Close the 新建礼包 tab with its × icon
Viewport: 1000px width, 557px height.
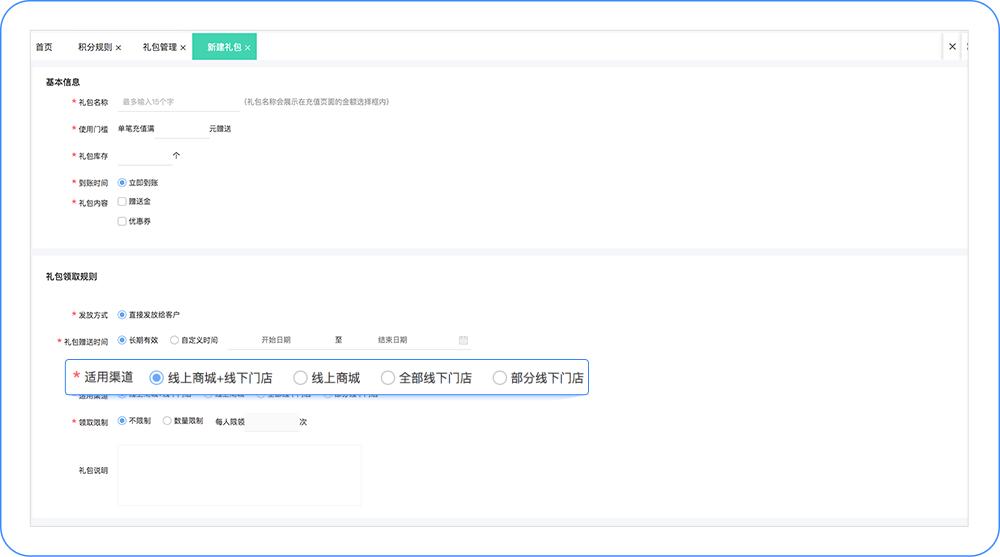coord(247,48)
